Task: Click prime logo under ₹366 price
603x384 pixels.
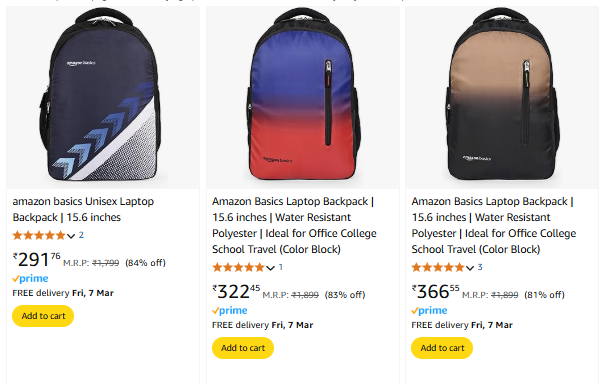Action: (429, 310)
